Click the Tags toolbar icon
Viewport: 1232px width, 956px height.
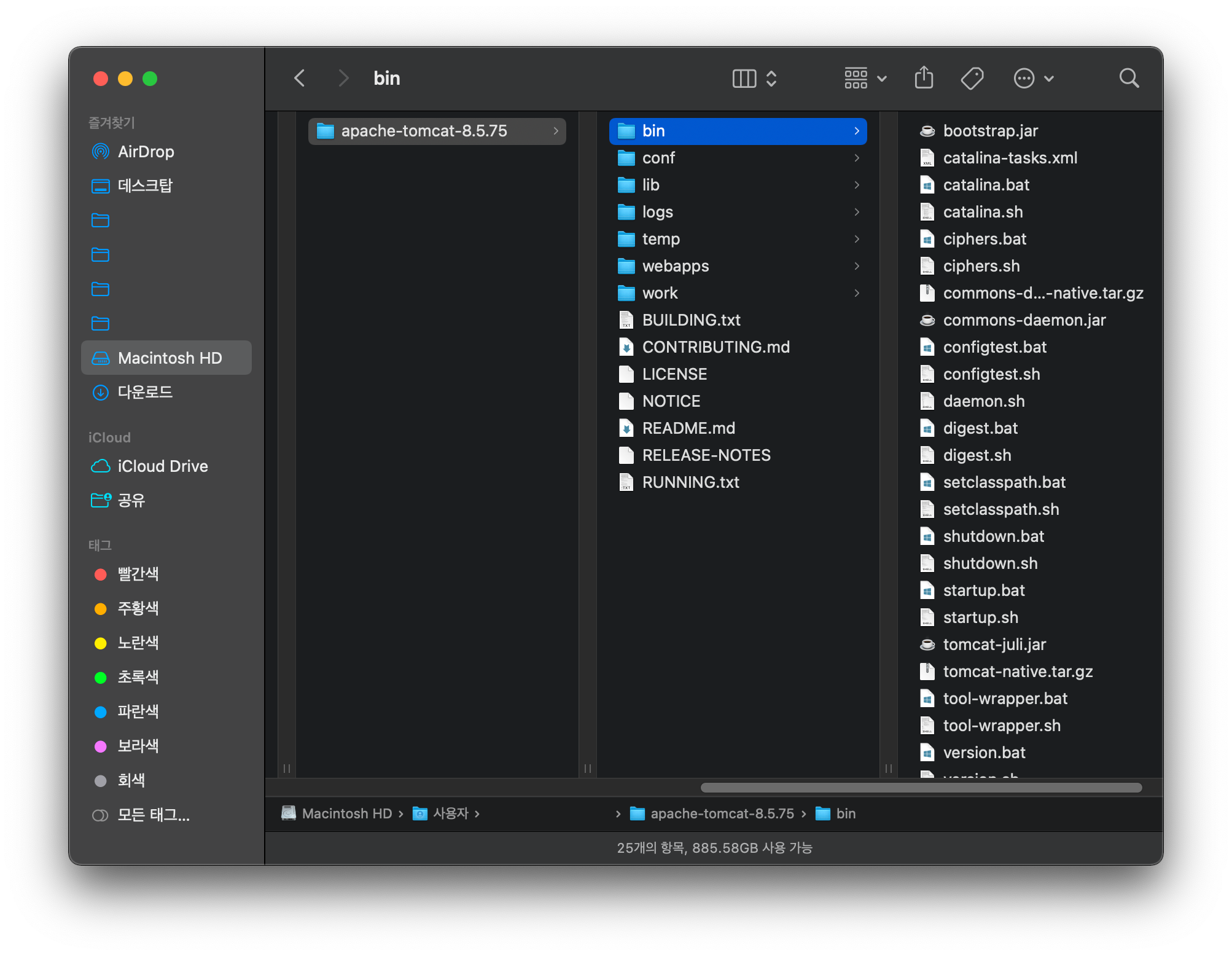(x=972, y=78)
